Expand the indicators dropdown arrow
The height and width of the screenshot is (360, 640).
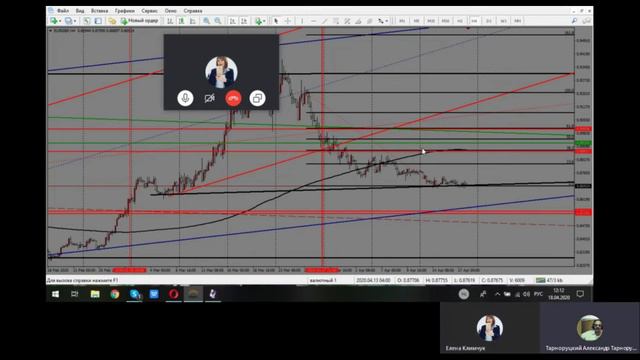[264, 21]
